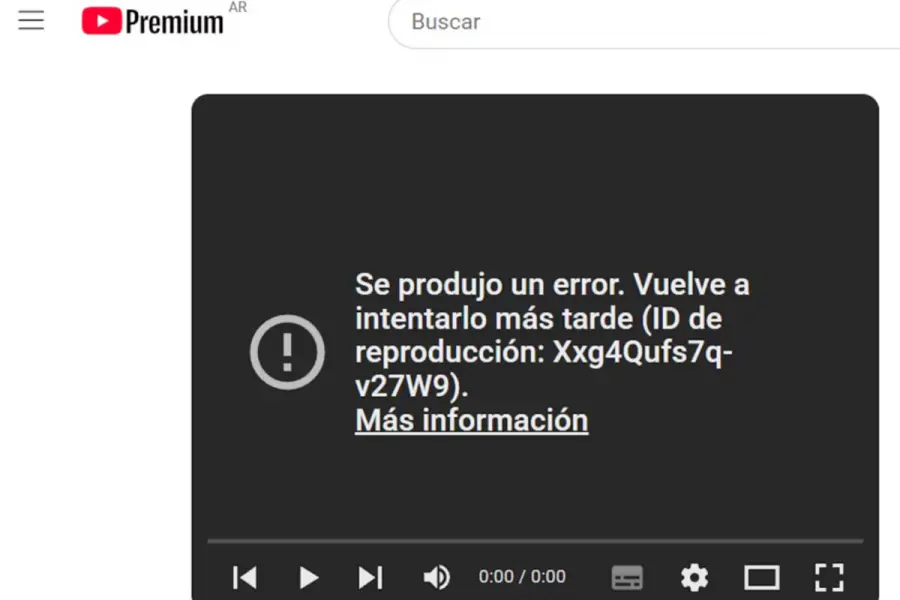The height and width of the screenshot is (600, 900).
Task: Open the hamburger guide menu
Action: click(x=31, y=20)
